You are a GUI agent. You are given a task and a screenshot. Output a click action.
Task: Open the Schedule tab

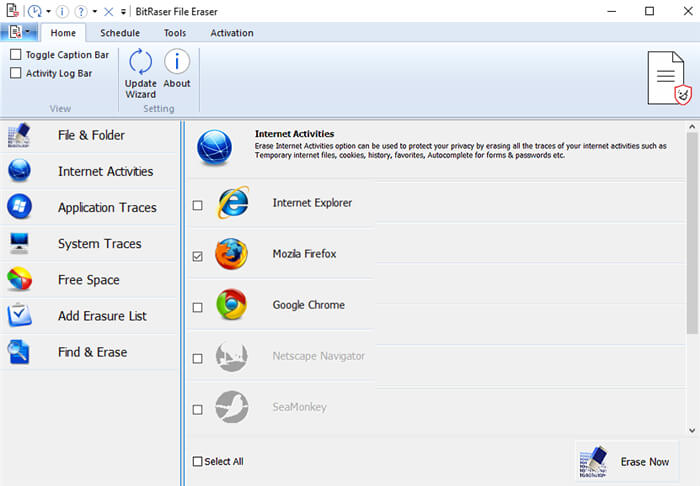120,33
